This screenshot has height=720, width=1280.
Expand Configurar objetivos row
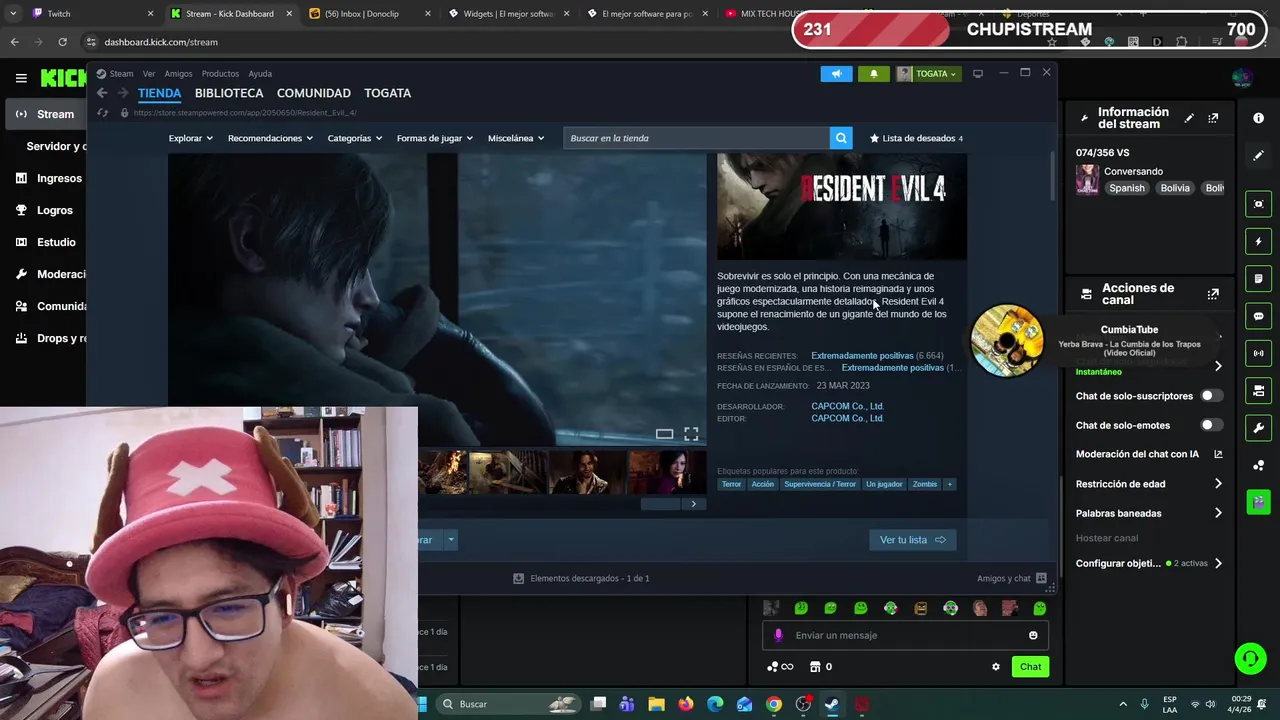(1148, 563)
